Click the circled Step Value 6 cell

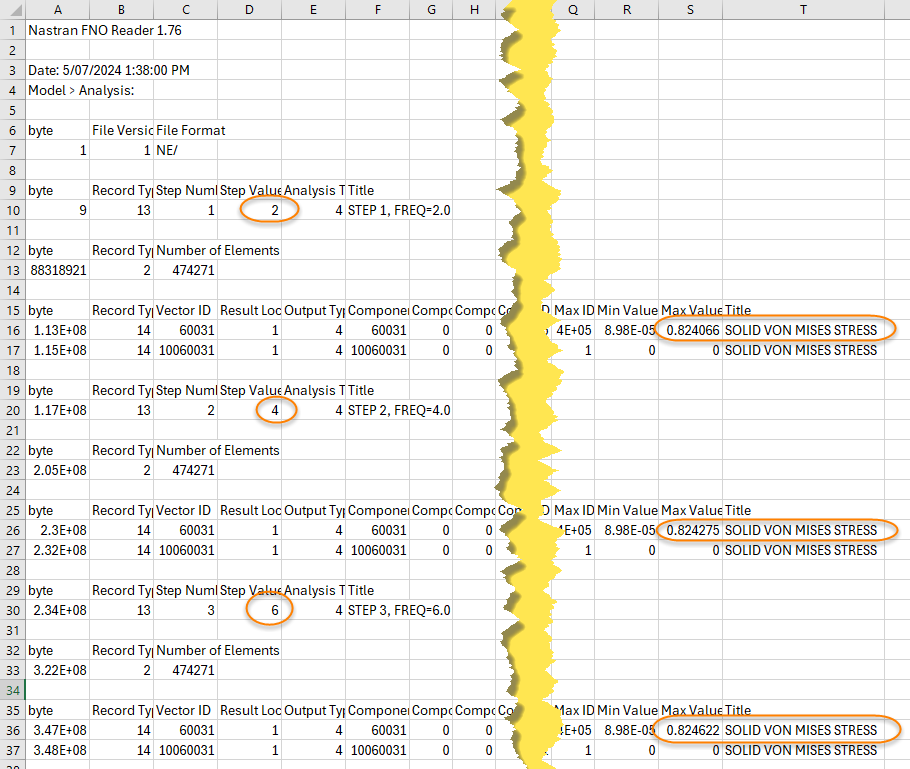(x=268, y=610)
